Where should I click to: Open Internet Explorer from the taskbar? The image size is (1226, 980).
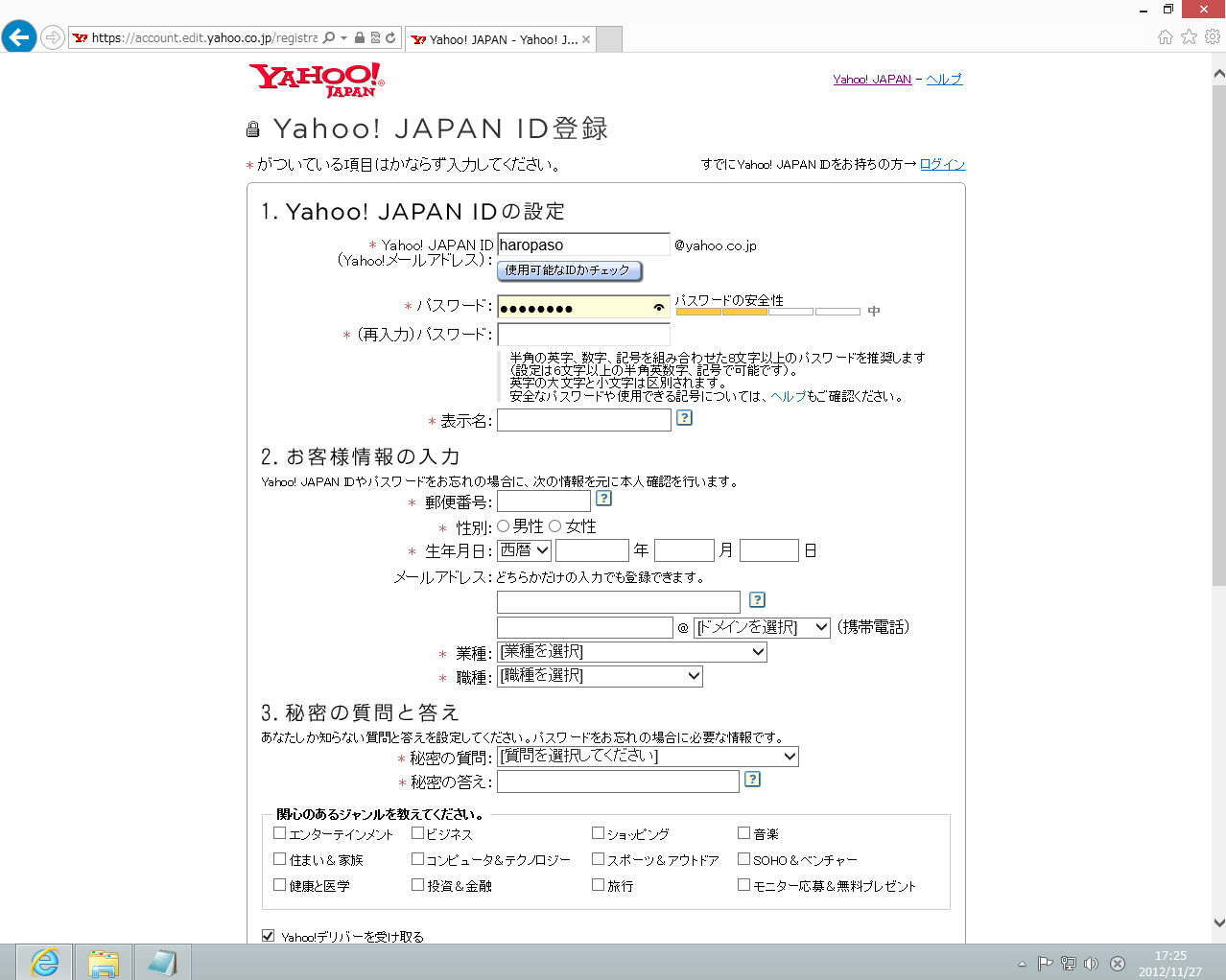point(44,962)
